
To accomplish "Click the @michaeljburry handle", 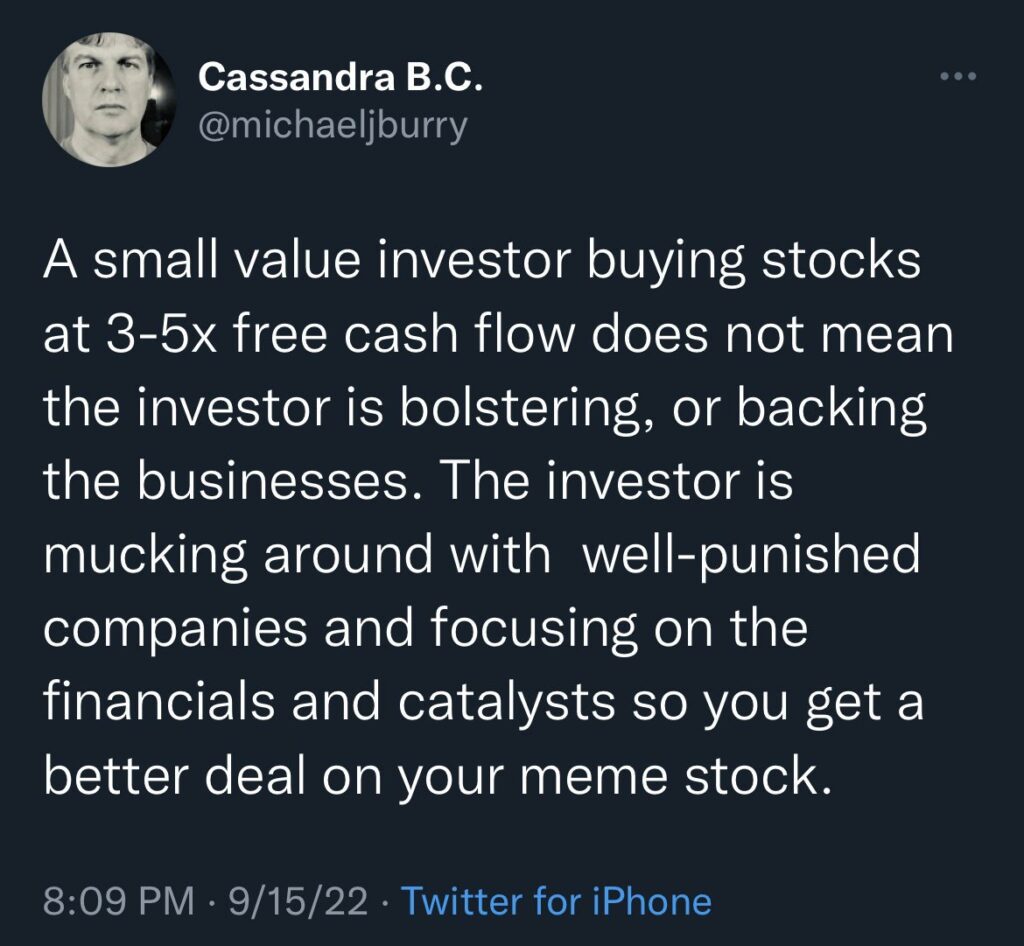I will click(333, 127).
